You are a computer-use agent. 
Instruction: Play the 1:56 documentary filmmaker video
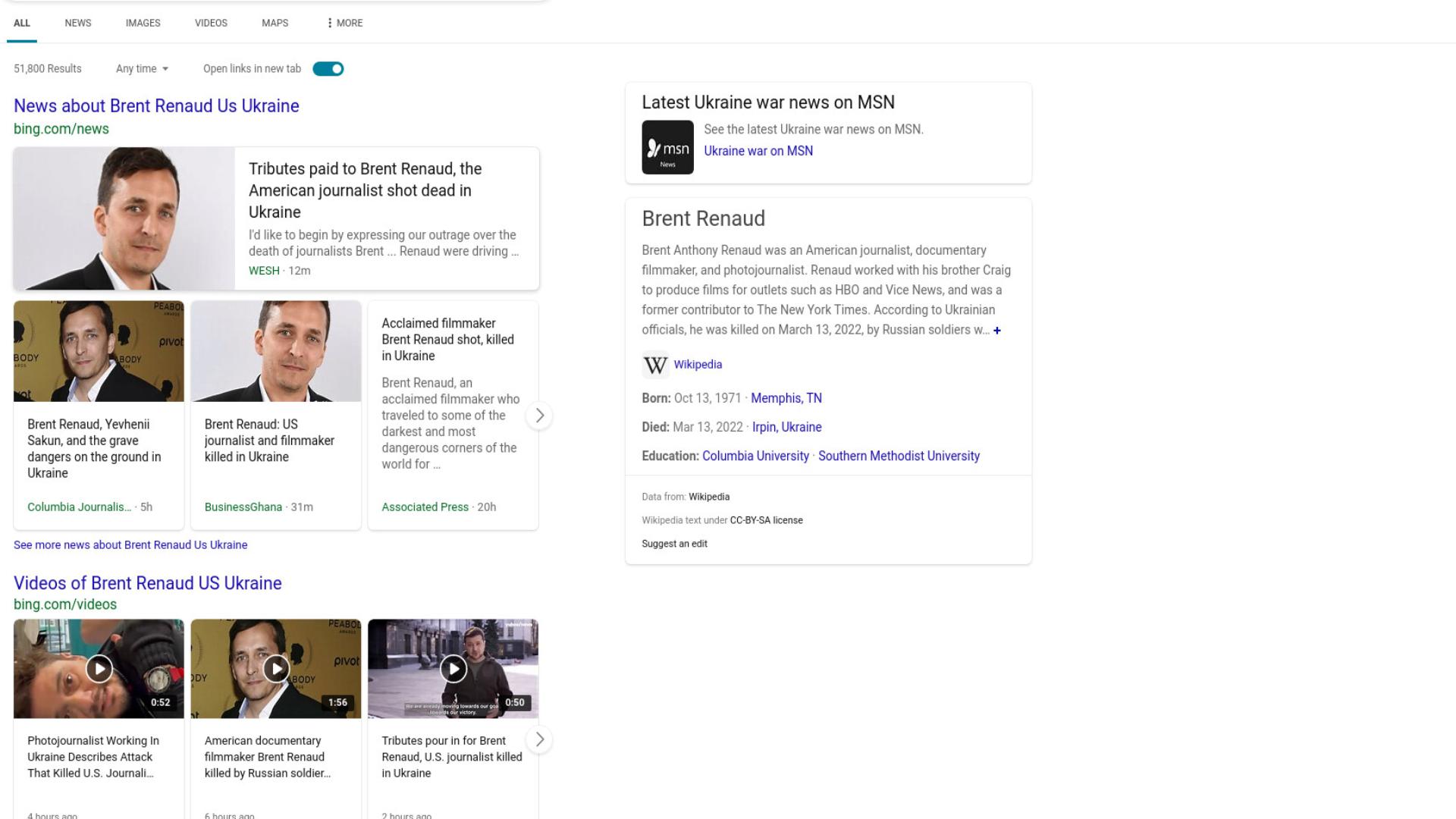click(x=276, y=669)
